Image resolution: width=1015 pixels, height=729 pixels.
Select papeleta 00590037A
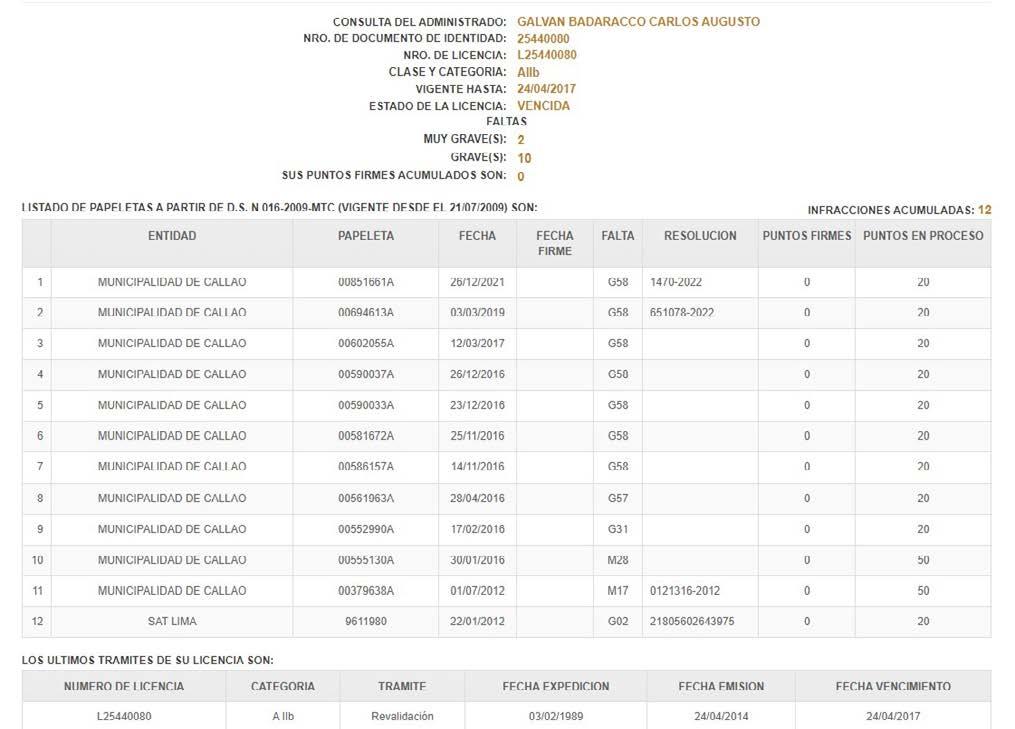(366, 374)
